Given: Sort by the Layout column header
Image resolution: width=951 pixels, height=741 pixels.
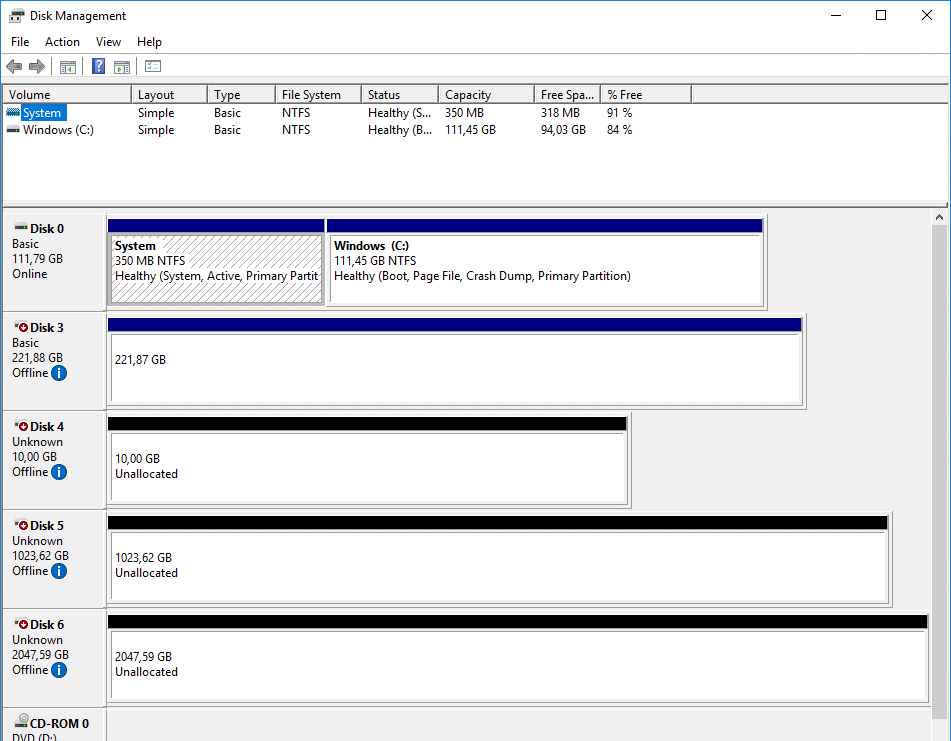Looking at the screenshot, I should [169, 95].
